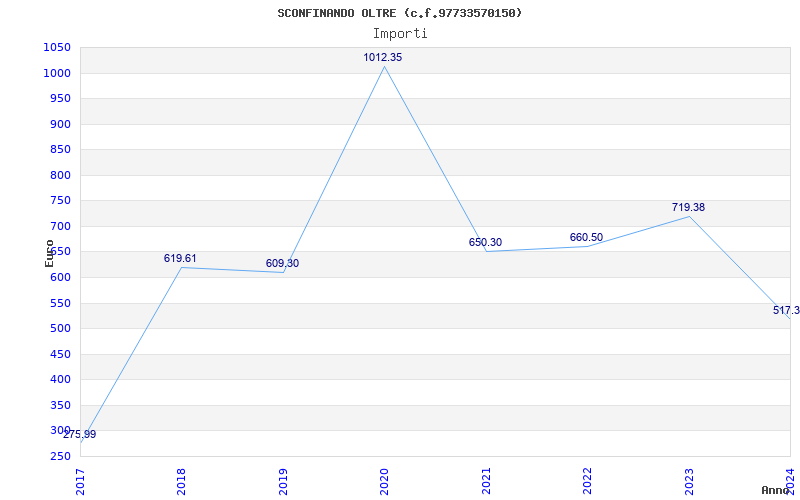Click the 450 y-axis value
The height and width of the screenshot is (500, 800).
tap(60, 355)
